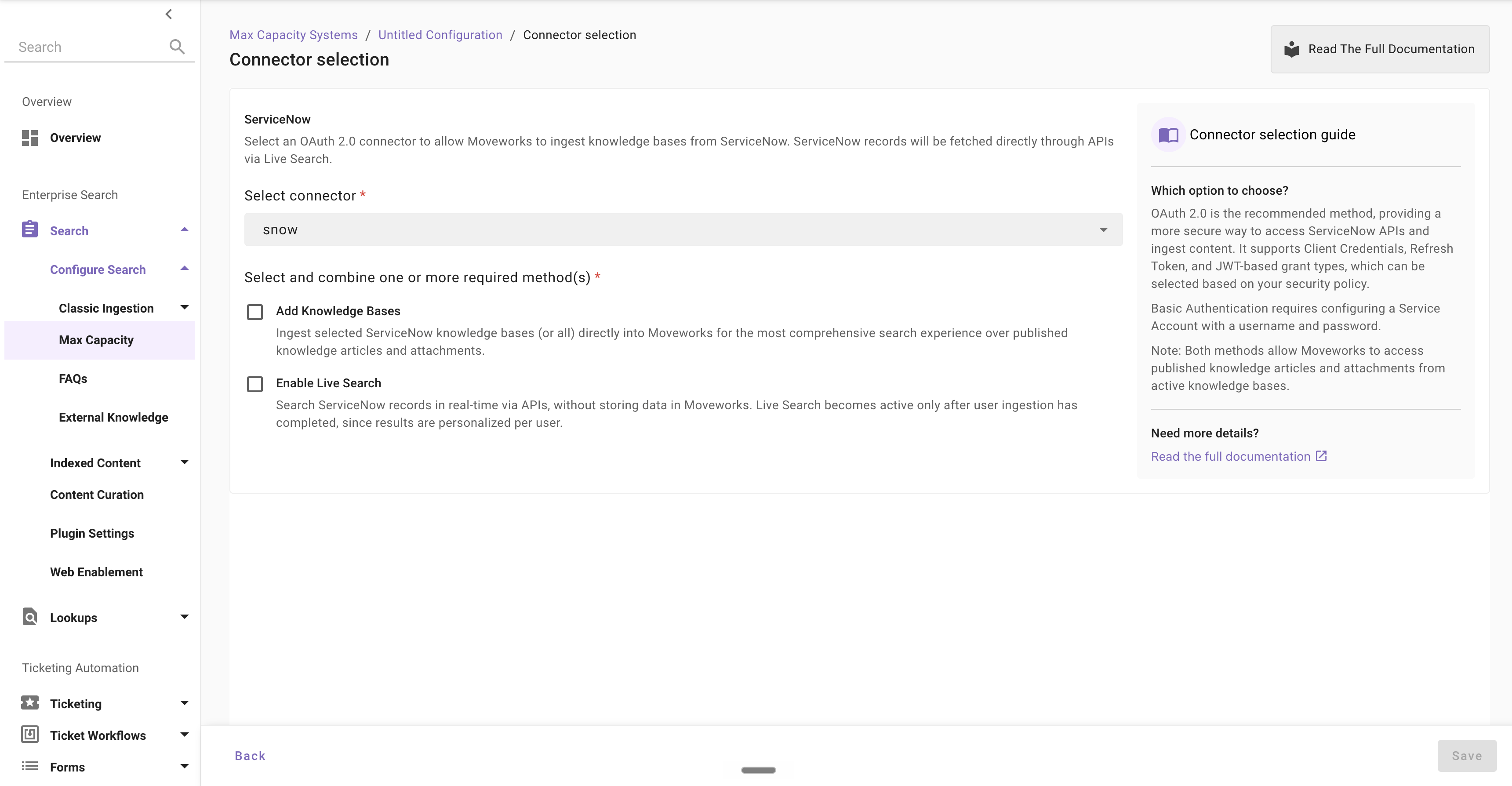Open Untitled Configuration breadcrumb link
The image size is (1512, 786).
(x=440, y=35)
